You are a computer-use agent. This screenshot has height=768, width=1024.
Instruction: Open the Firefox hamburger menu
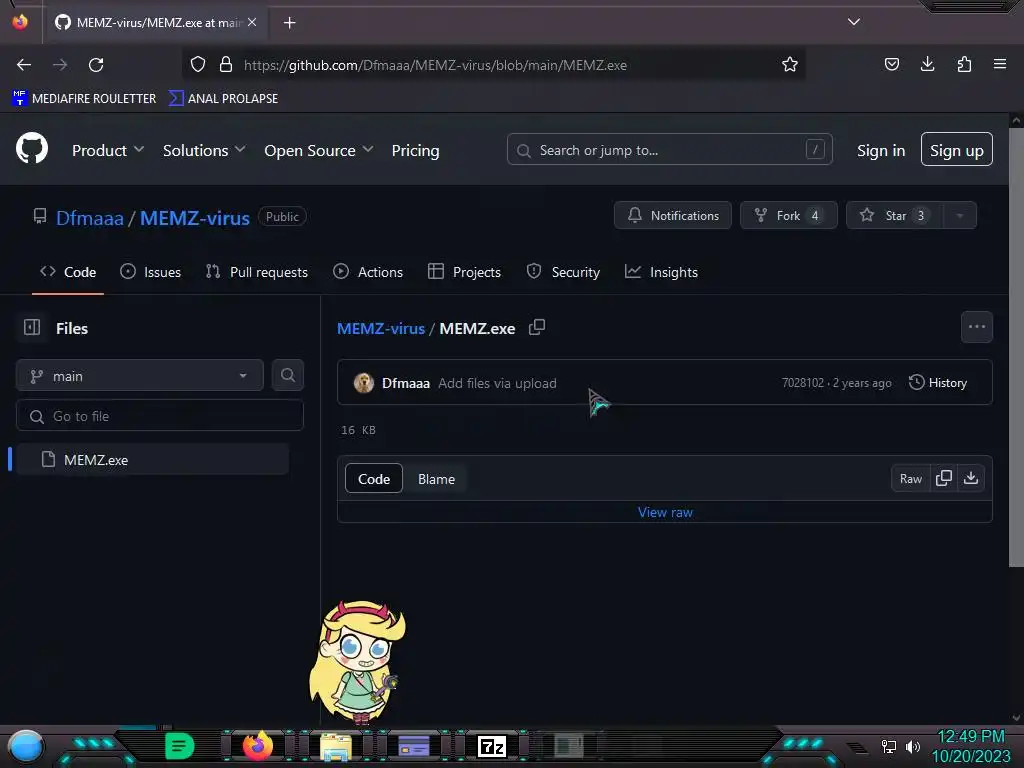(1000, 64)
